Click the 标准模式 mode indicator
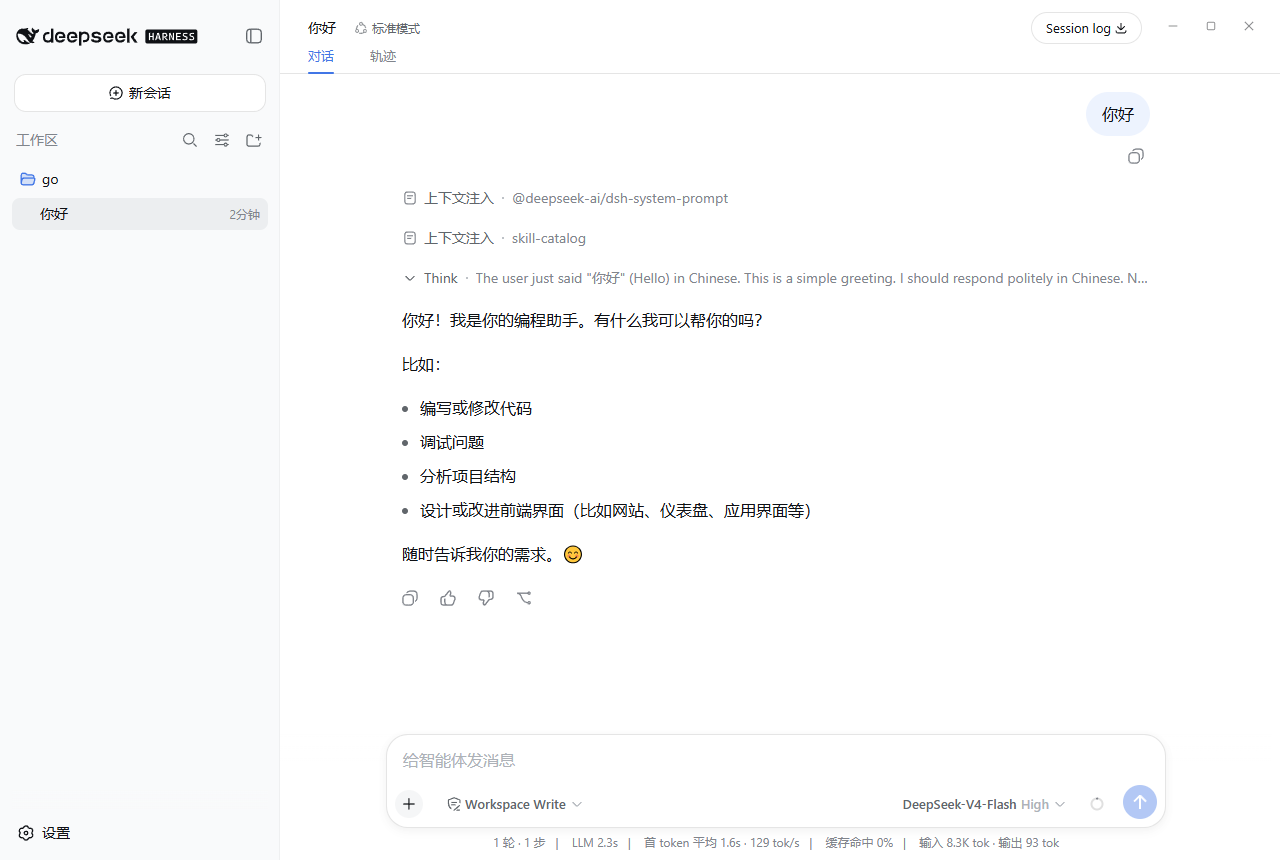 pyautogui.click(x=388, y=29)
